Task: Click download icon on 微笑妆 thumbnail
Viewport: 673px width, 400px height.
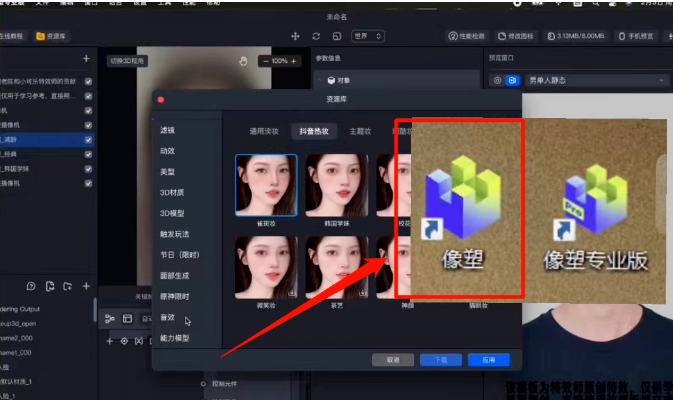Action: [292, 294]
